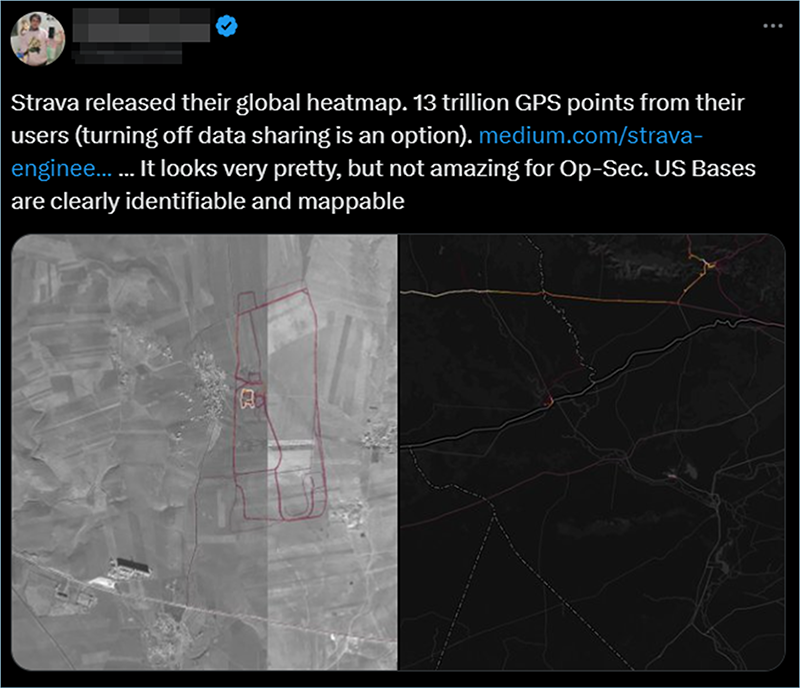Click the blurred author handle below name
The width and height of the screenshot is (800, 688).
[x=127, y=54]
